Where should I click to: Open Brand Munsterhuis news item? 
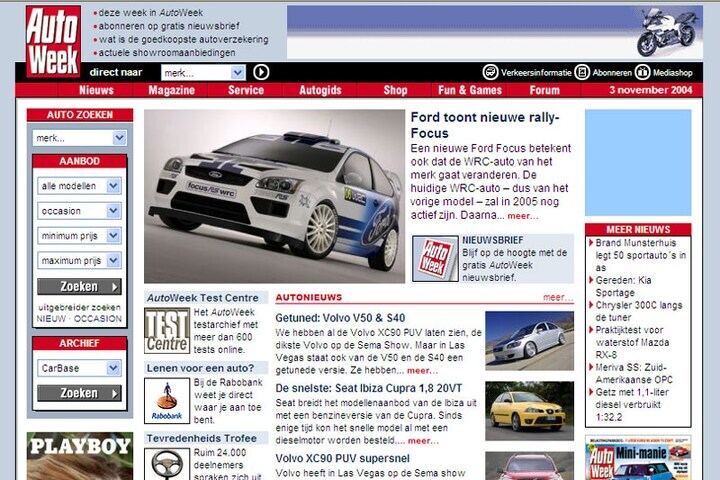click(x=640, y=255)
